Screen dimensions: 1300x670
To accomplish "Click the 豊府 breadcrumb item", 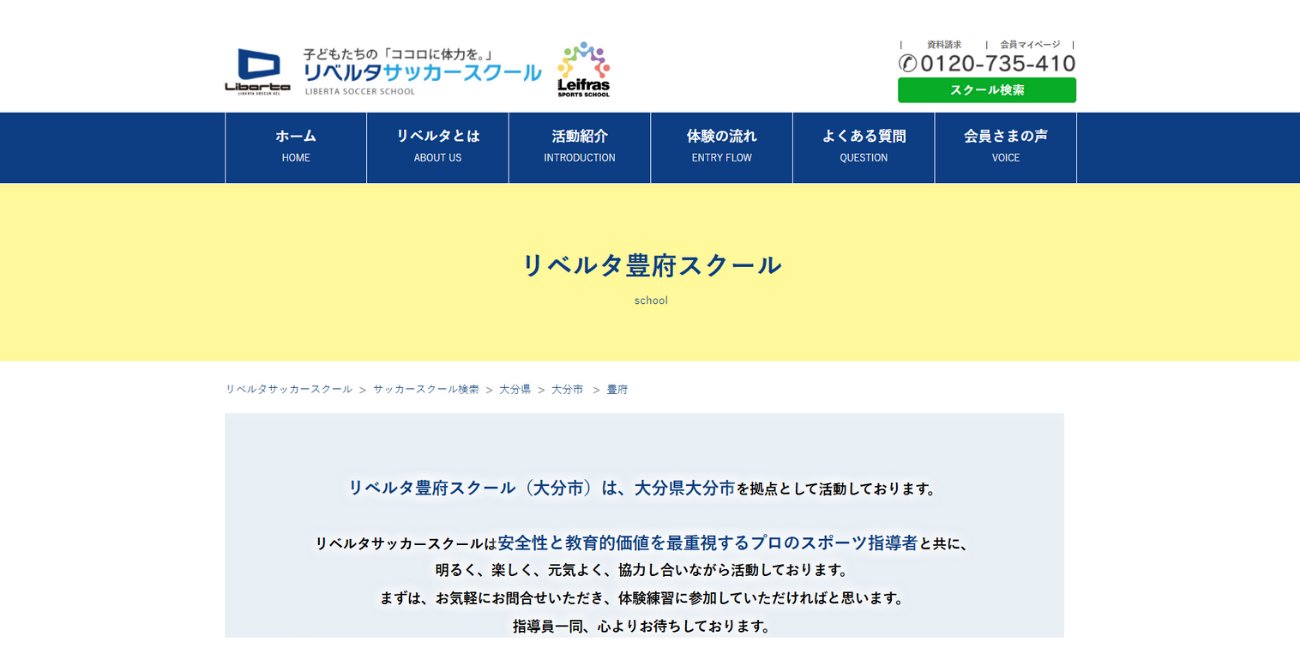I will tap(617, 389).
